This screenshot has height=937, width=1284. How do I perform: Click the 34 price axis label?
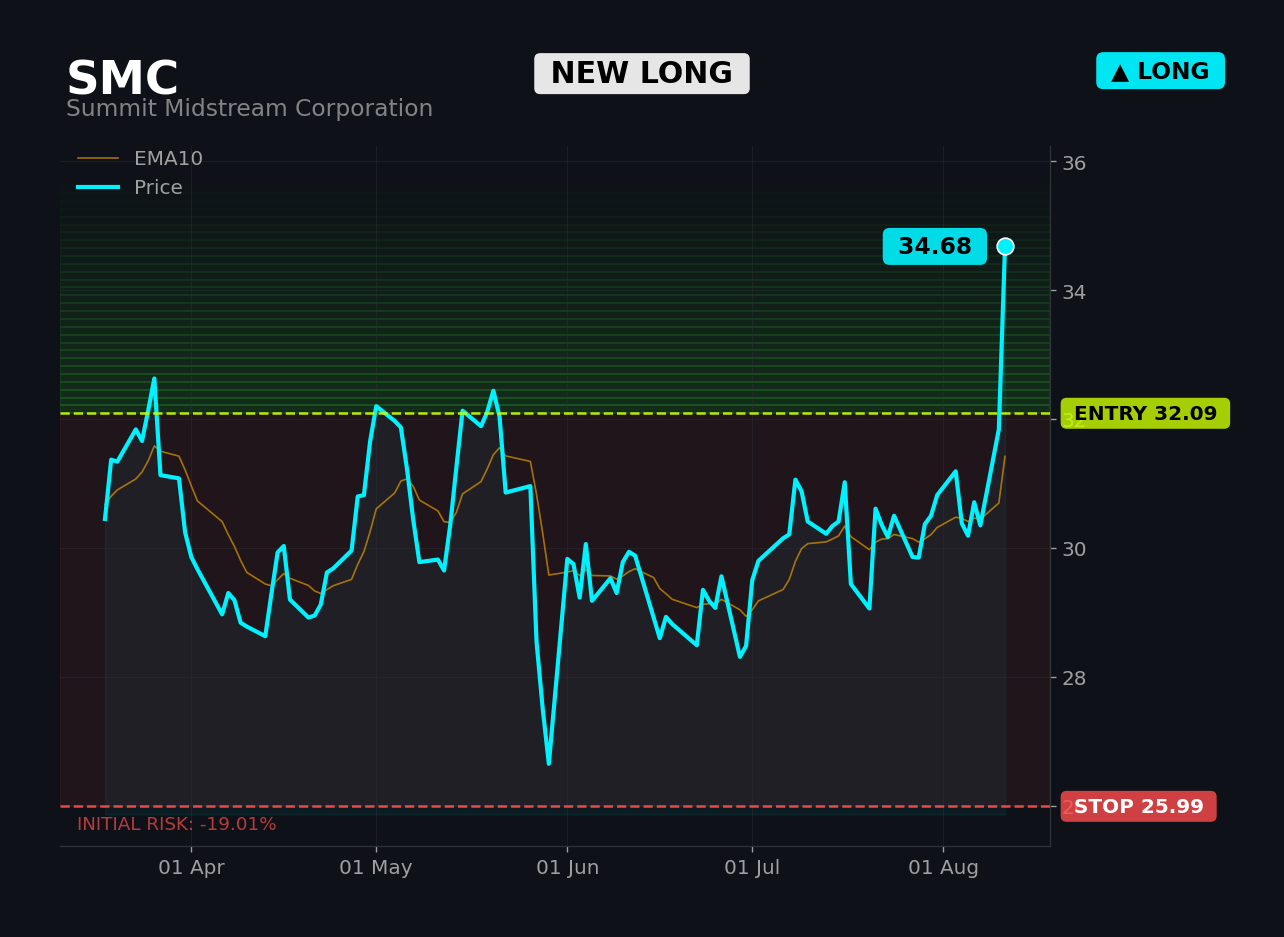(1074, 292)
